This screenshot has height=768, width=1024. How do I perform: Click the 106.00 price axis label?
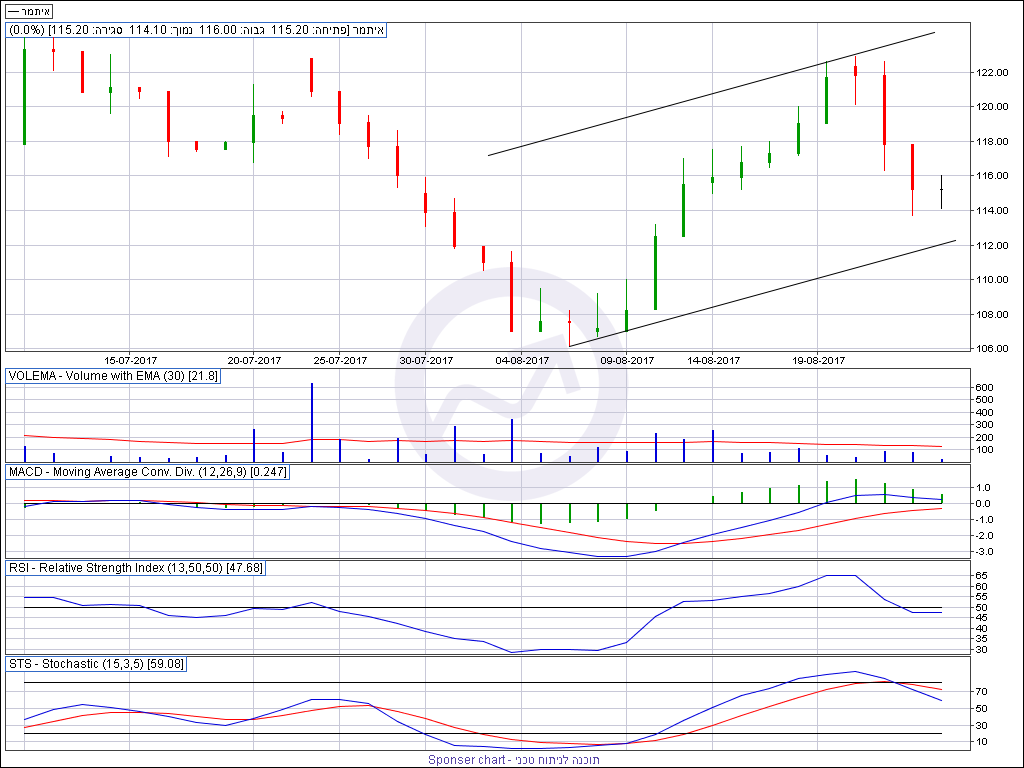point(992,349)
